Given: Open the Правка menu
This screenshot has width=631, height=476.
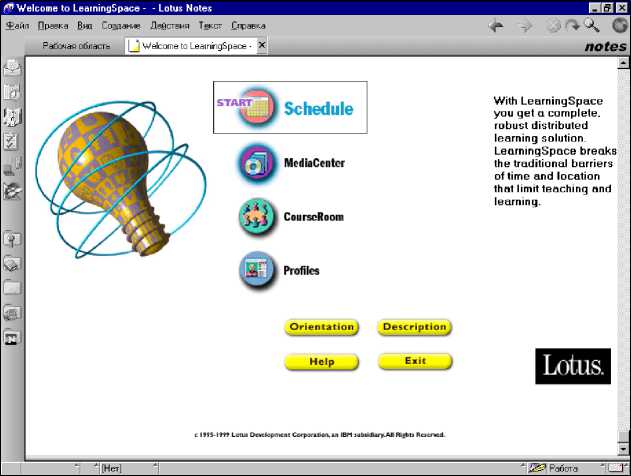Looking at the screenshot, I should click(x=53, y=26).
